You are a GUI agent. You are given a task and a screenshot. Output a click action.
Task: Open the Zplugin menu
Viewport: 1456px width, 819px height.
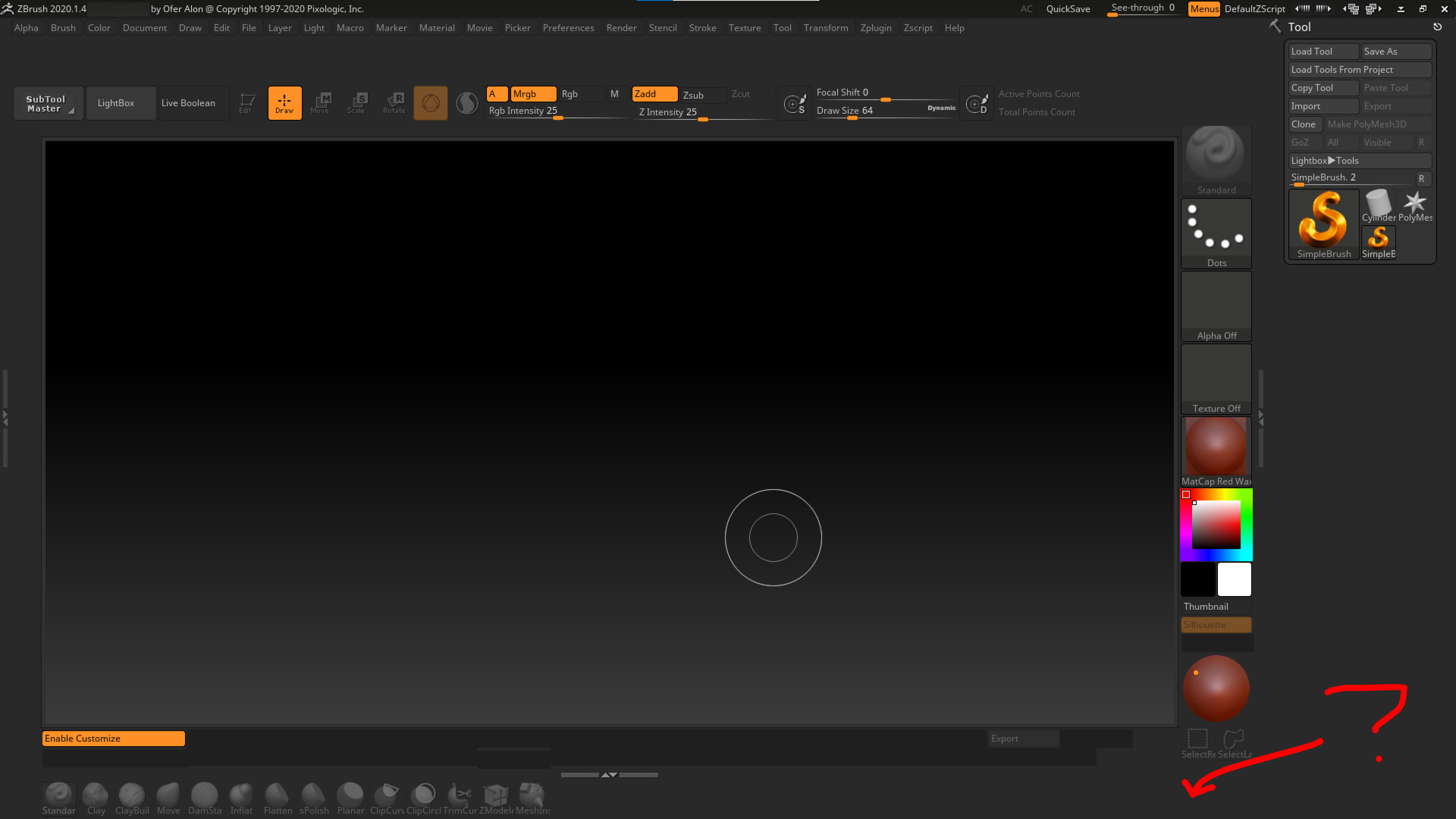coord(875,28)
